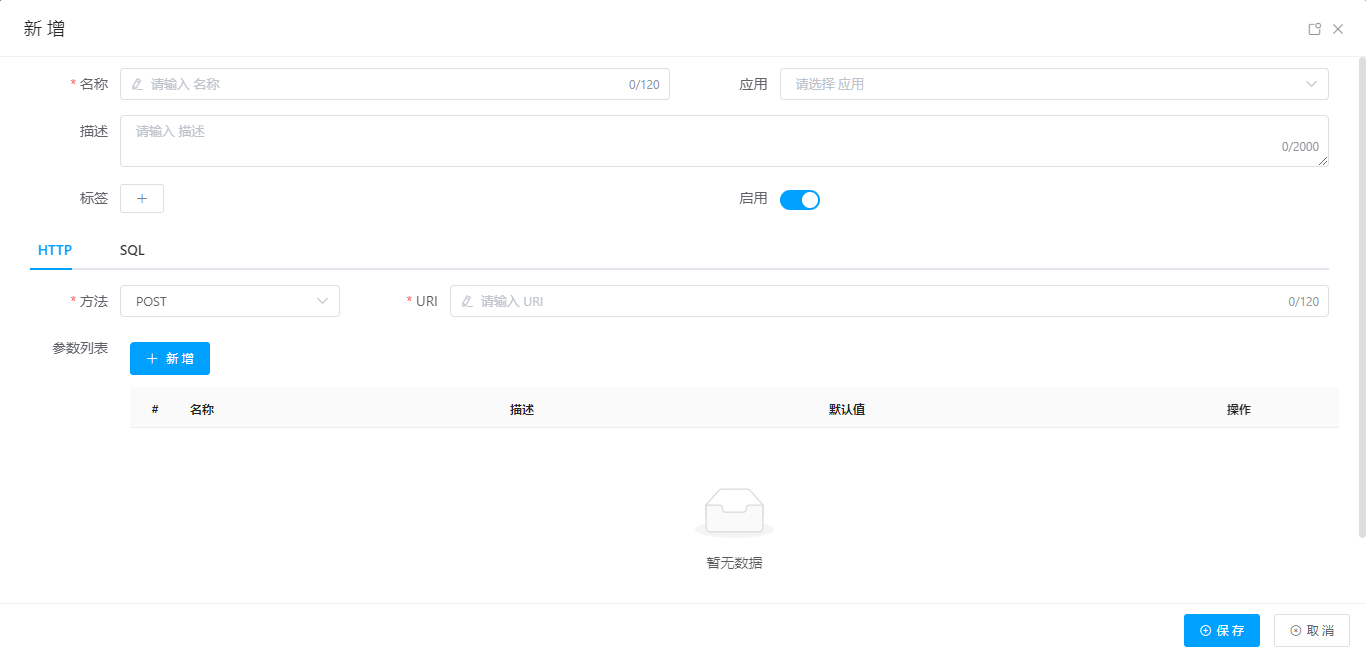Expand the 应用 combo box arrow
This screenshot has width=1366, height=657.
click(1311, 84)
